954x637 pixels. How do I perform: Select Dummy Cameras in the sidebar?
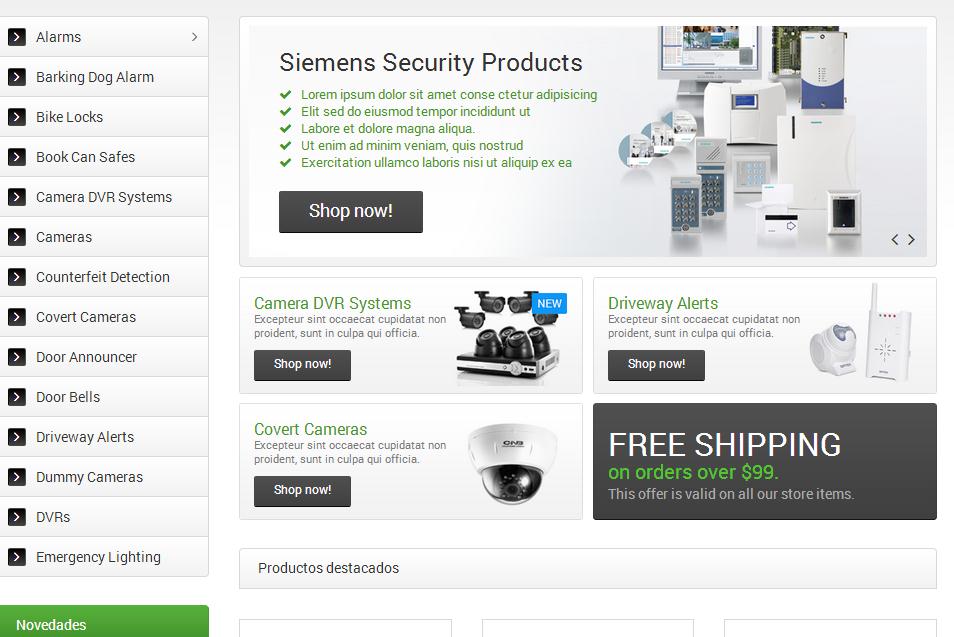click(103, 477)
